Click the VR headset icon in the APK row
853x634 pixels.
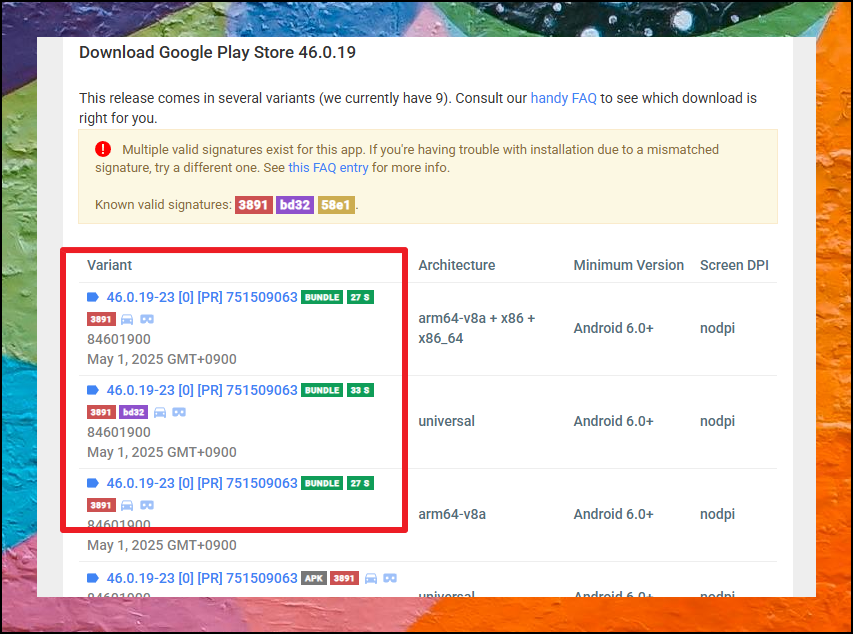[x=390, y=577]
